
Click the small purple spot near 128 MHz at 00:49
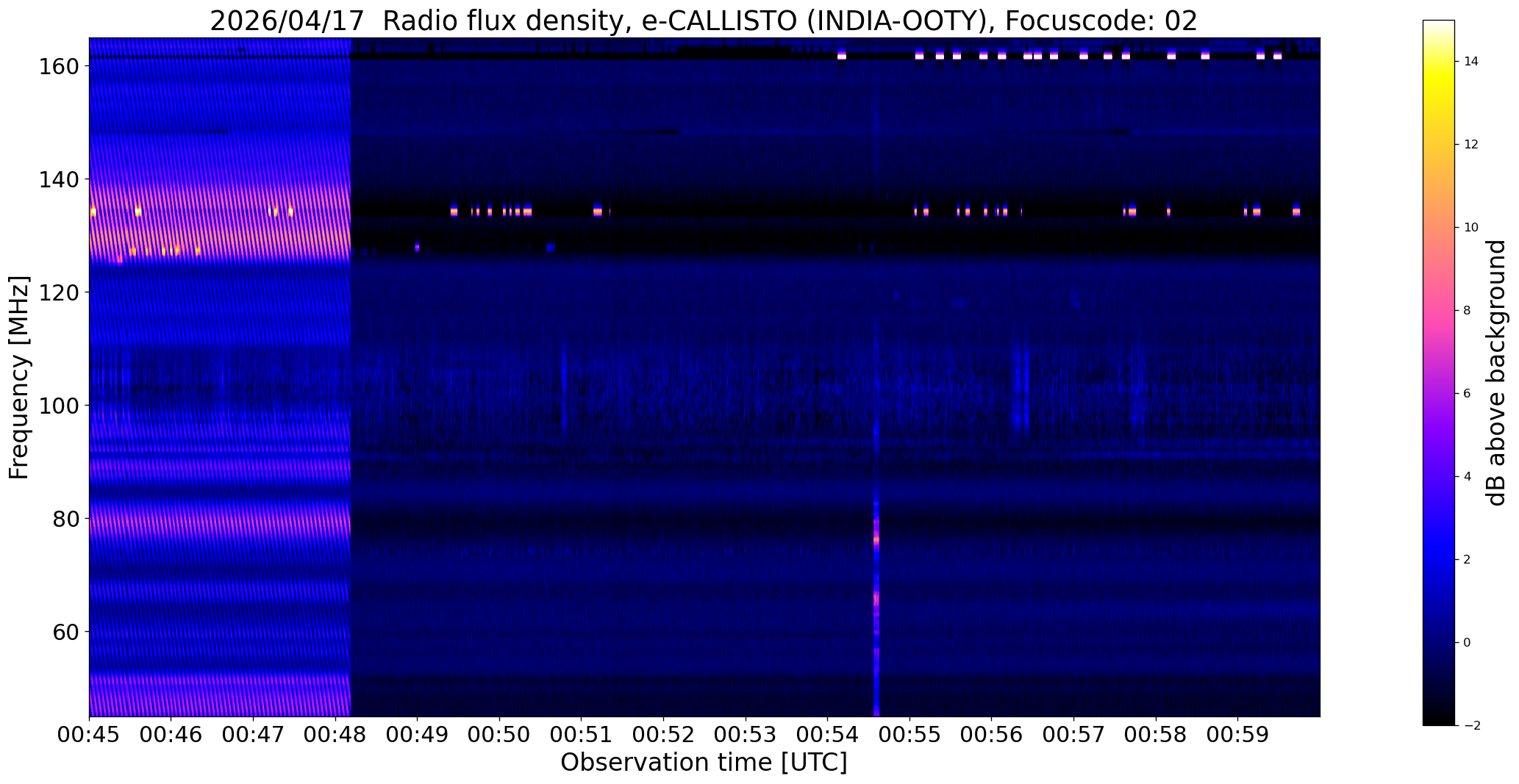tap(417, 248)
